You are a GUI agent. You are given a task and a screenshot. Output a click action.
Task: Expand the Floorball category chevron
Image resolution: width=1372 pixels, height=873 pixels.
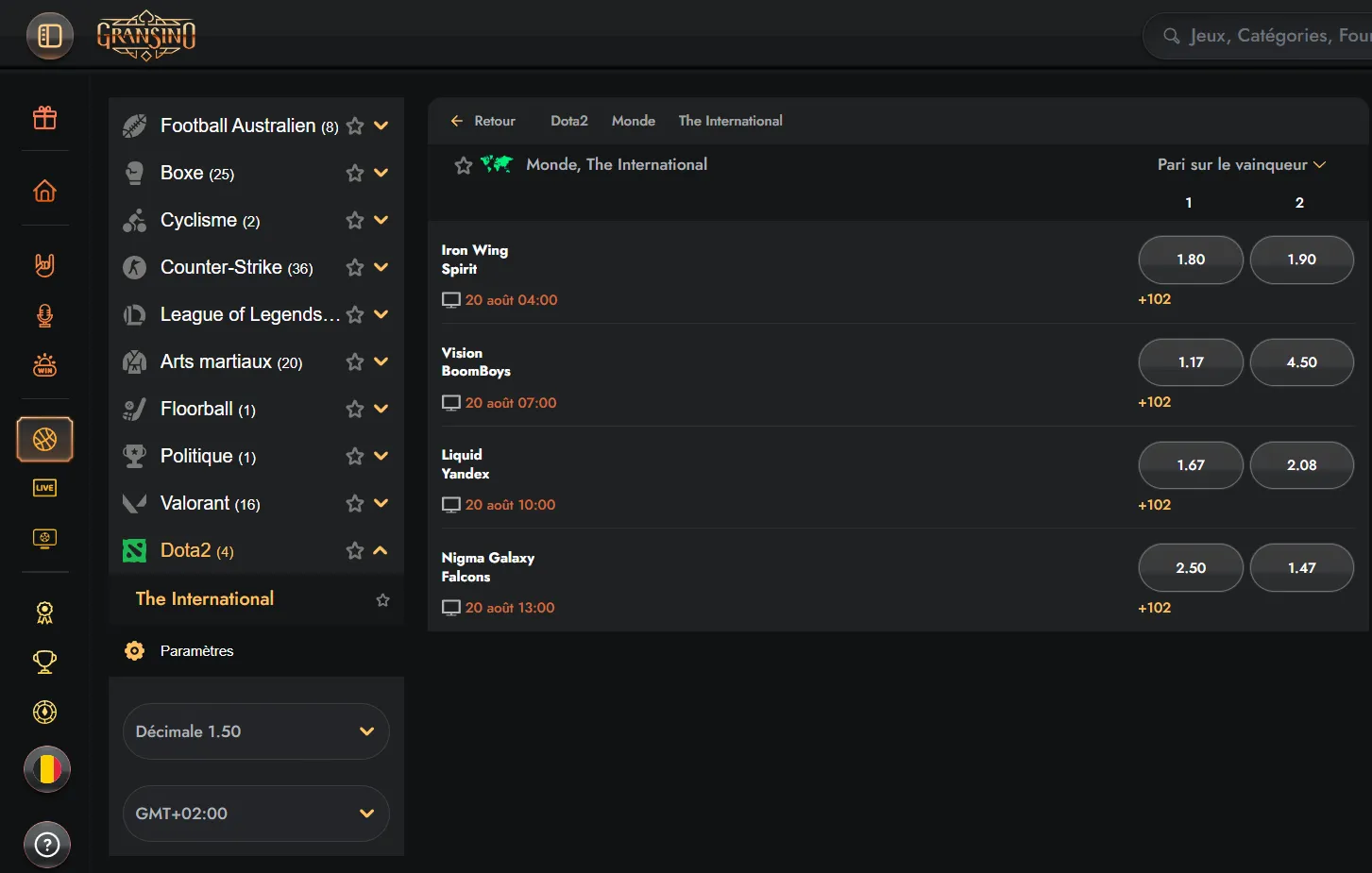(x=381, y=409)
